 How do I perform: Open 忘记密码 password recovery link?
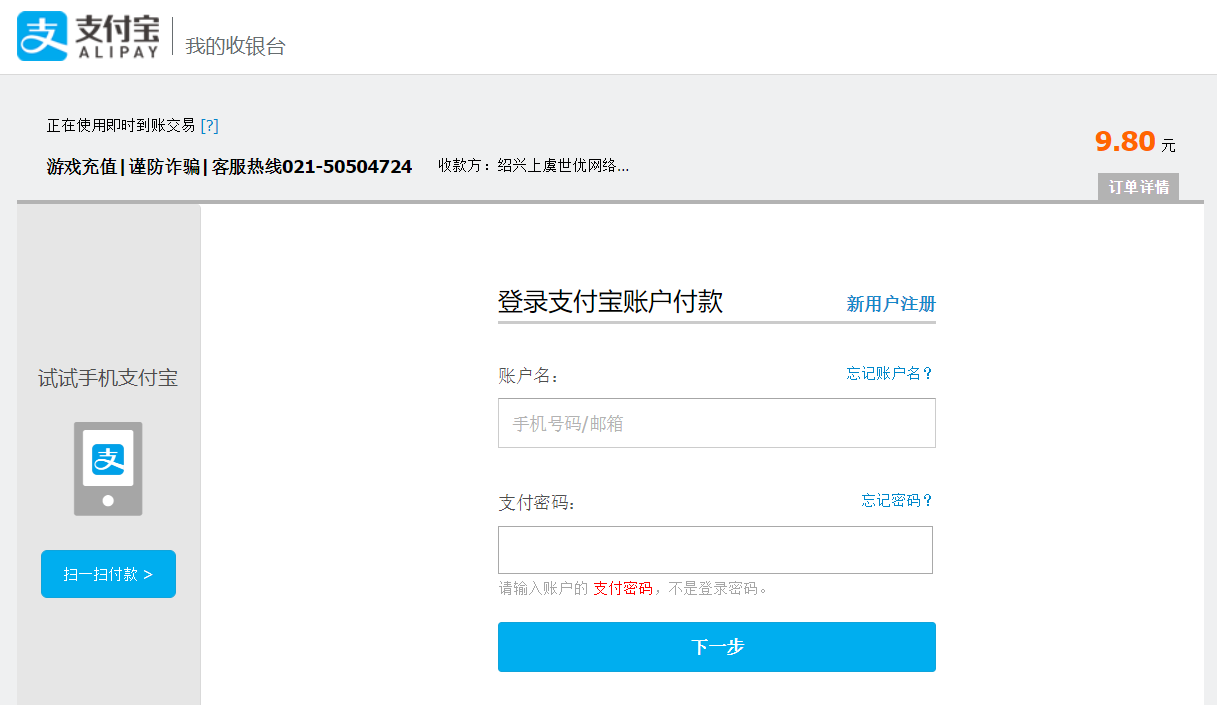tap(895, 501)
